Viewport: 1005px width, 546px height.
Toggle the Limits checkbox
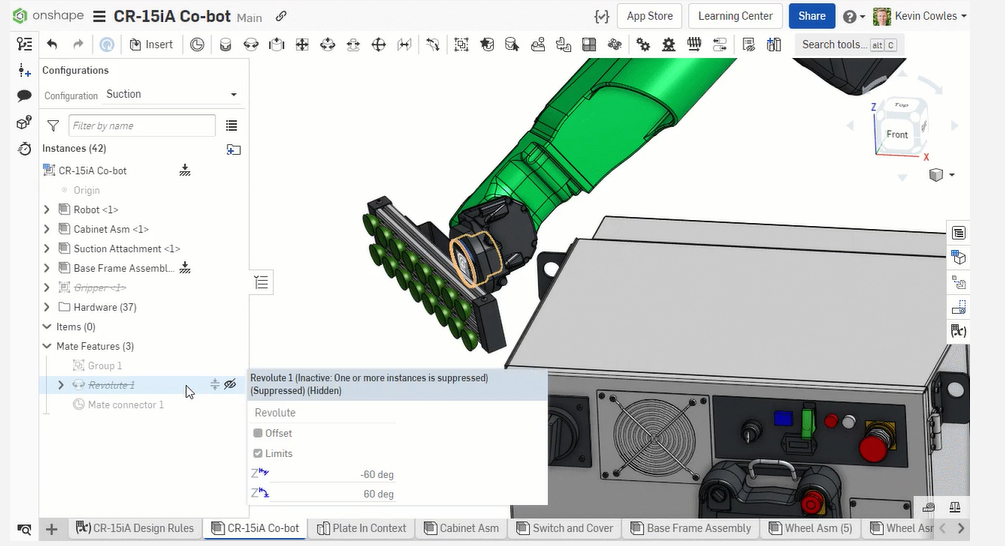pos(258,453)
